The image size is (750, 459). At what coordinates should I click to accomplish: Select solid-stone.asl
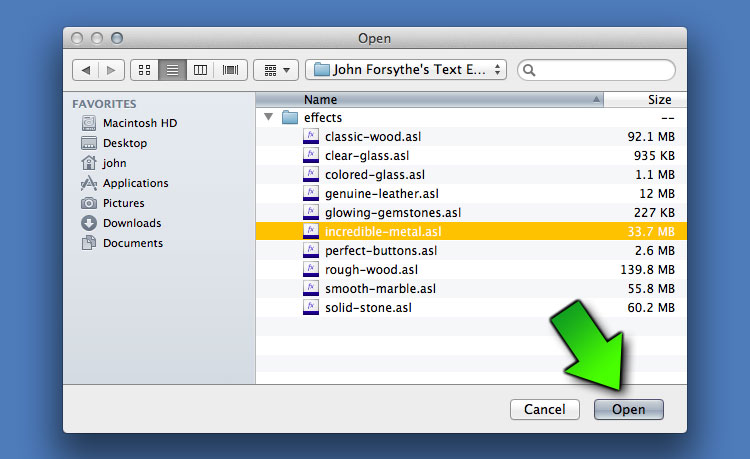(471, 307)
